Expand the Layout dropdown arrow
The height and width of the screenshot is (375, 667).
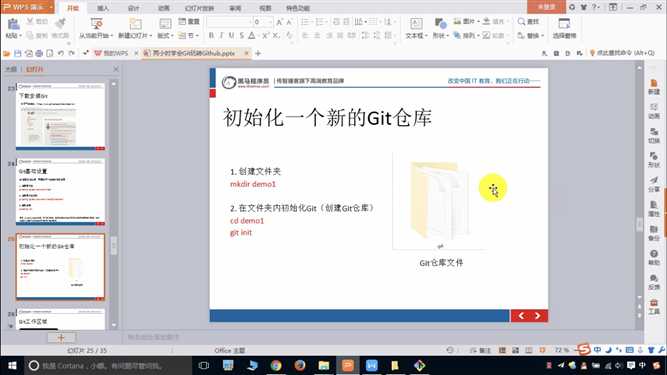(x=172, y=36)
